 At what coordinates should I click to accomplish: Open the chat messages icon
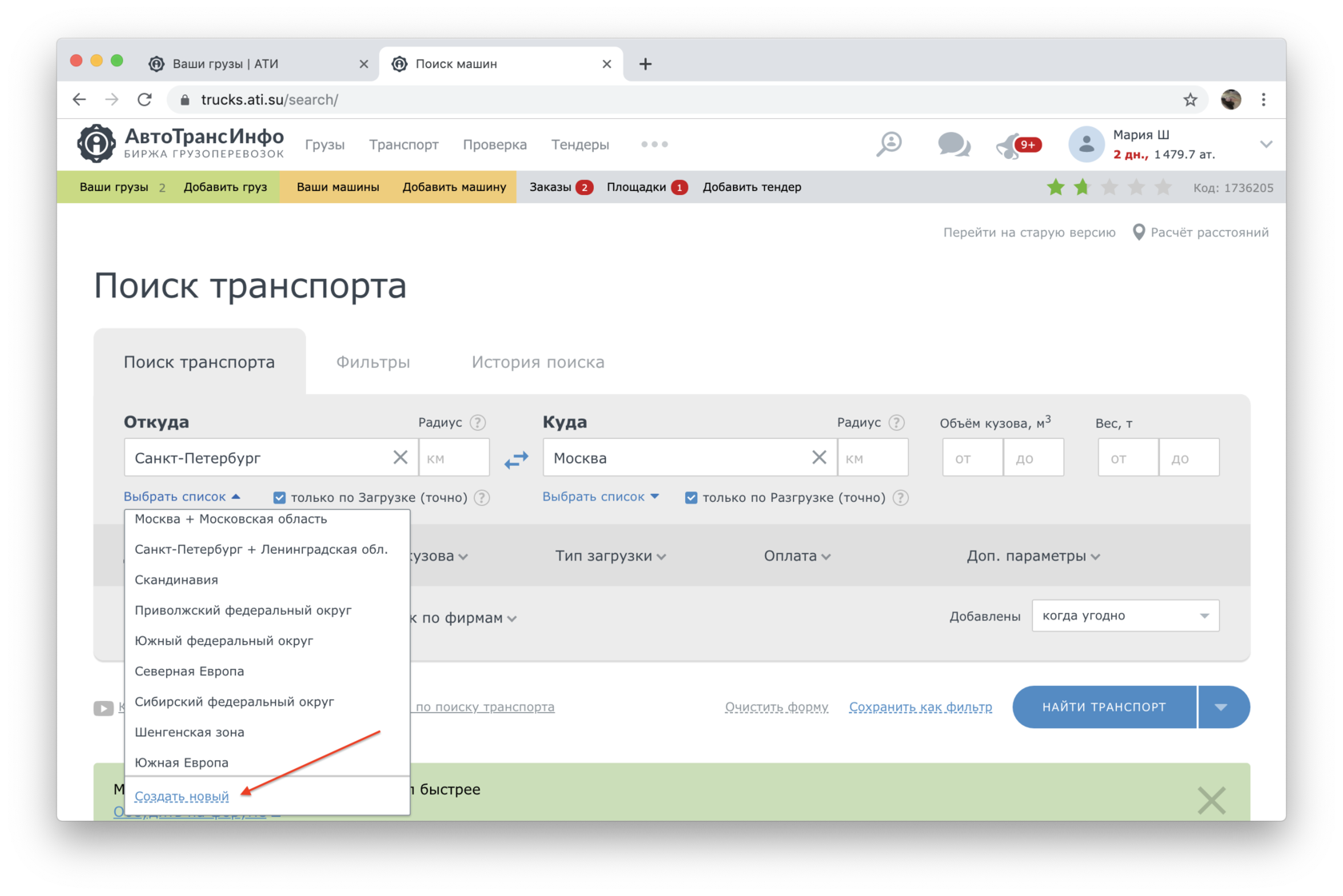[954, 145]
